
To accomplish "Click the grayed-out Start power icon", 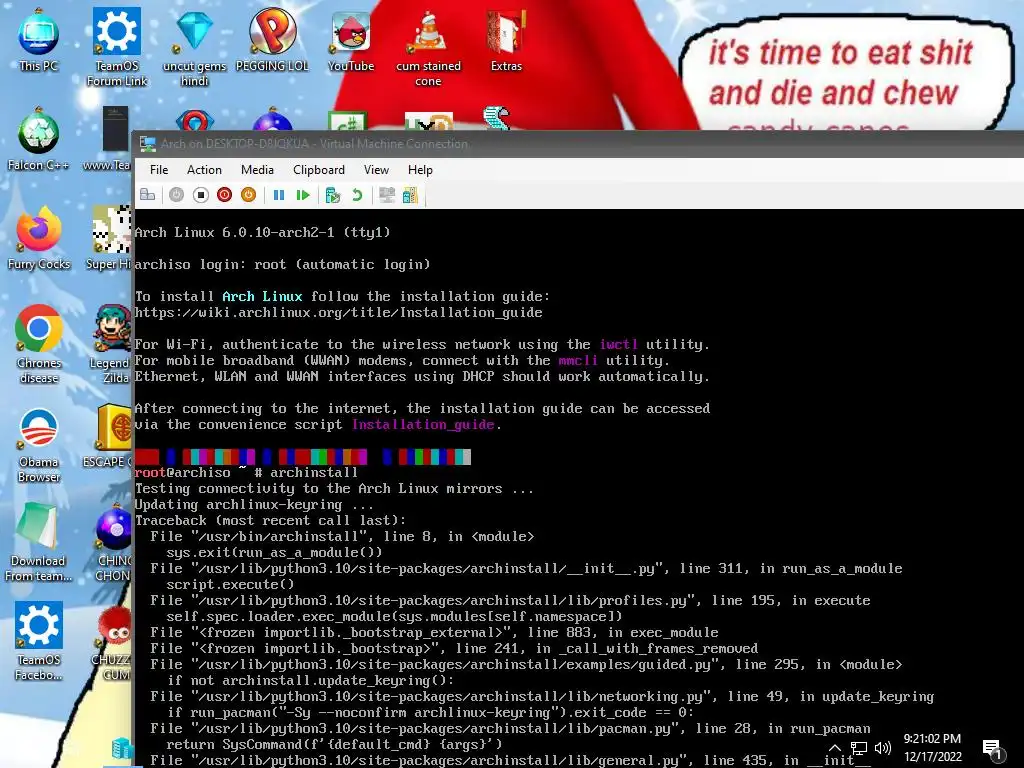I will tap(176, 195).
